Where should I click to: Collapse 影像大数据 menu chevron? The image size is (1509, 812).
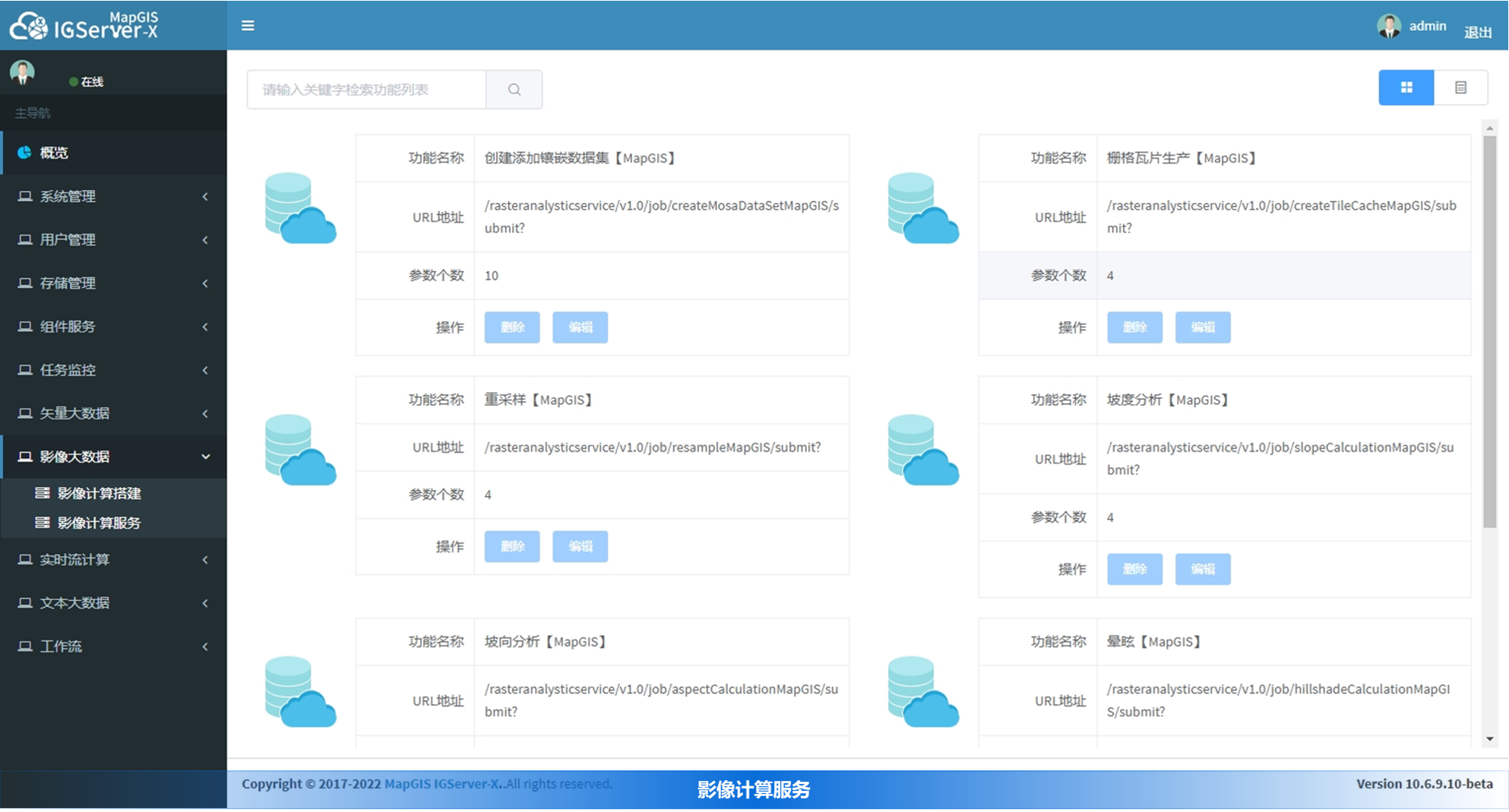tap(205, 457)
